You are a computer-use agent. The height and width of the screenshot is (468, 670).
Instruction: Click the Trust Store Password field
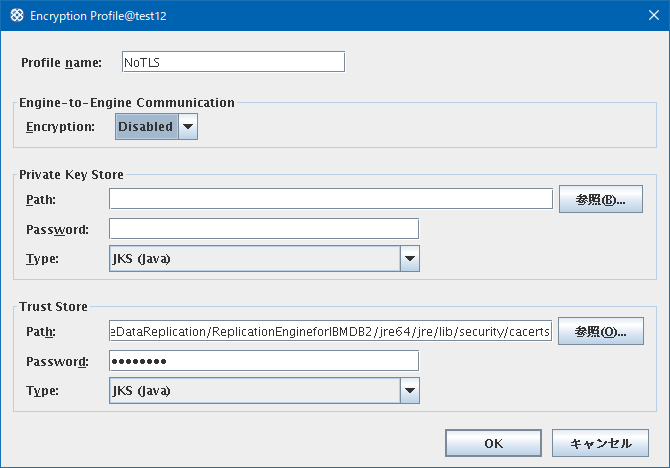(264, 361)
